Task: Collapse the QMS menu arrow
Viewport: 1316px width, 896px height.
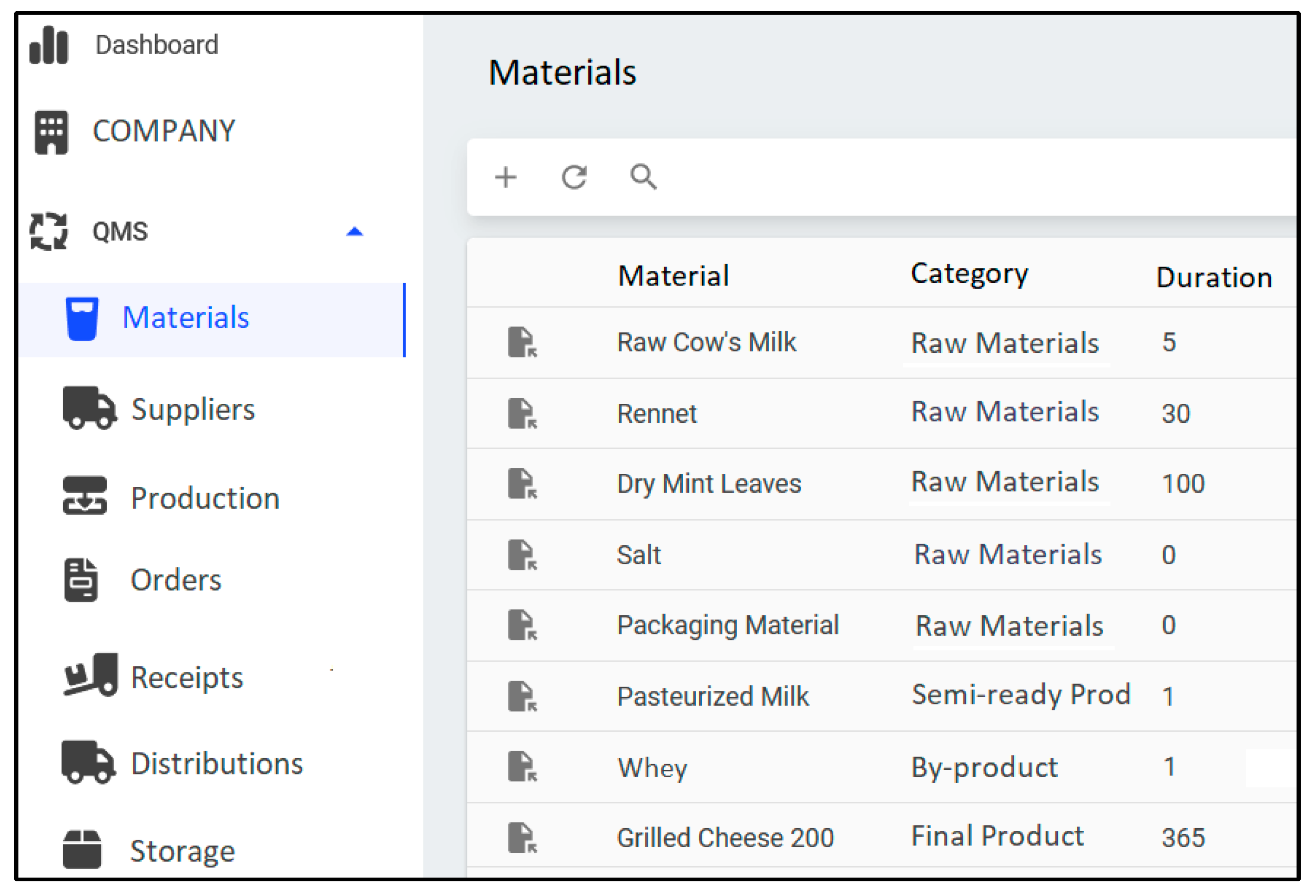Action: point(354,232)
